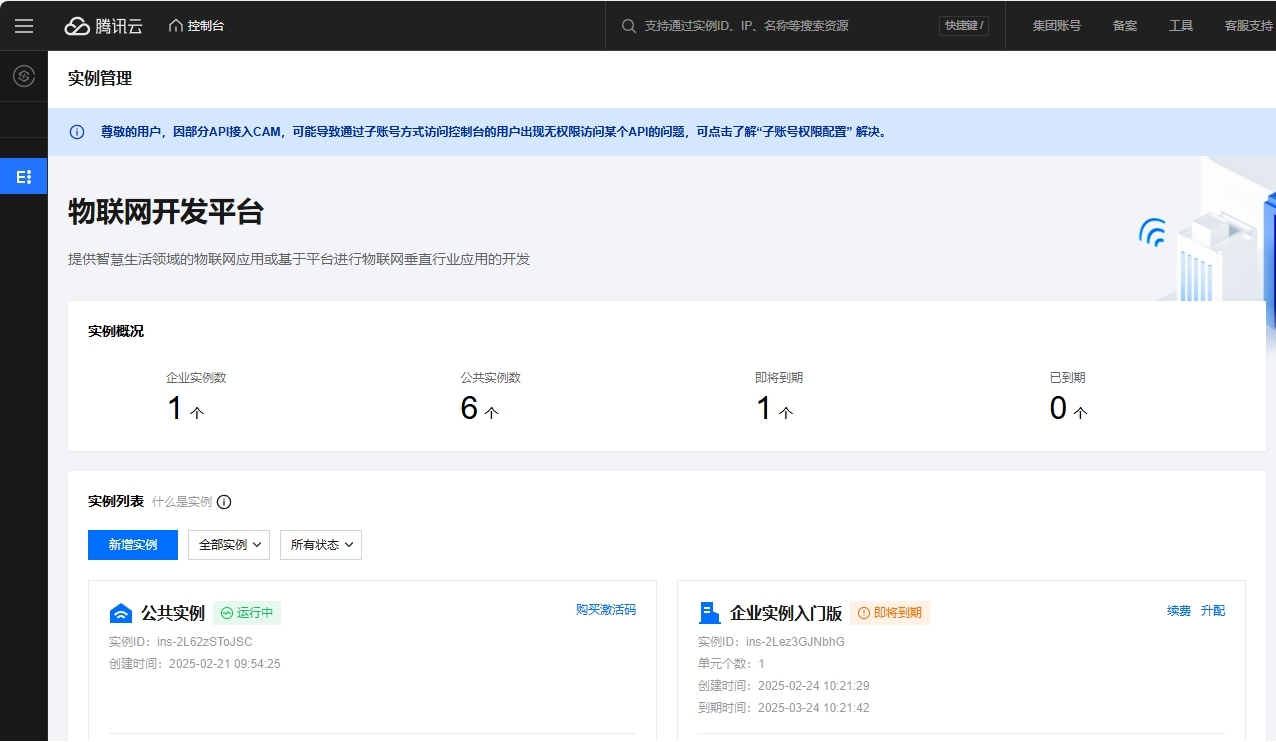Click the info icon beside 什么是实例
Screen dimensions: 1276x742
coord(224,502)
